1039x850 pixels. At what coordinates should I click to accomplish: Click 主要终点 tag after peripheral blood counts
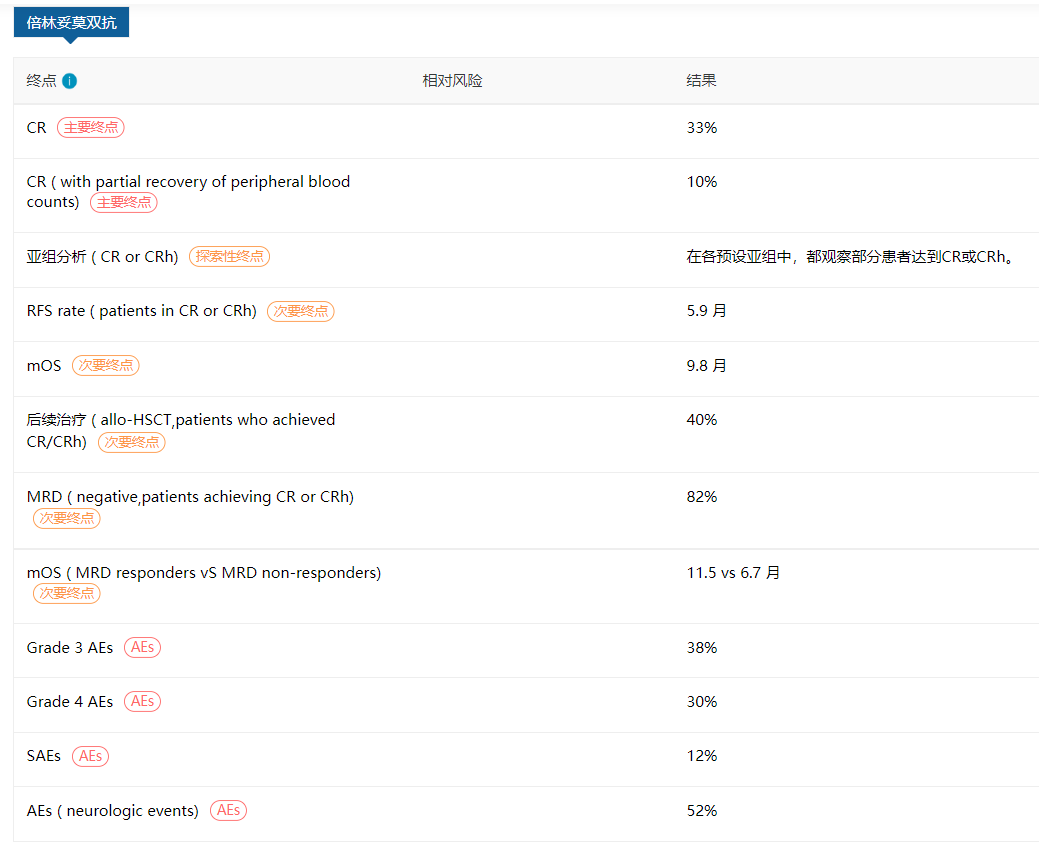(124, 202)
